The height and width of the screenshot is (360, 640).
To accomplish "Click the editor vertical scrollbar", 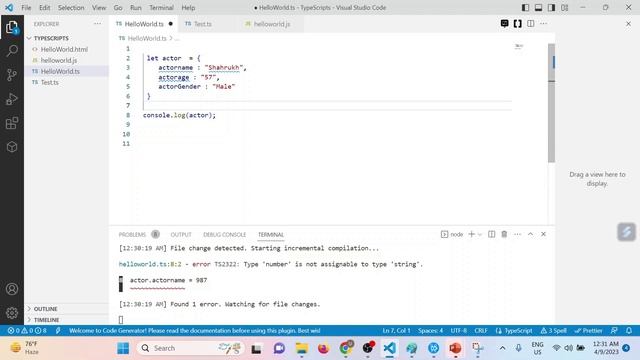I will (551, 103).
